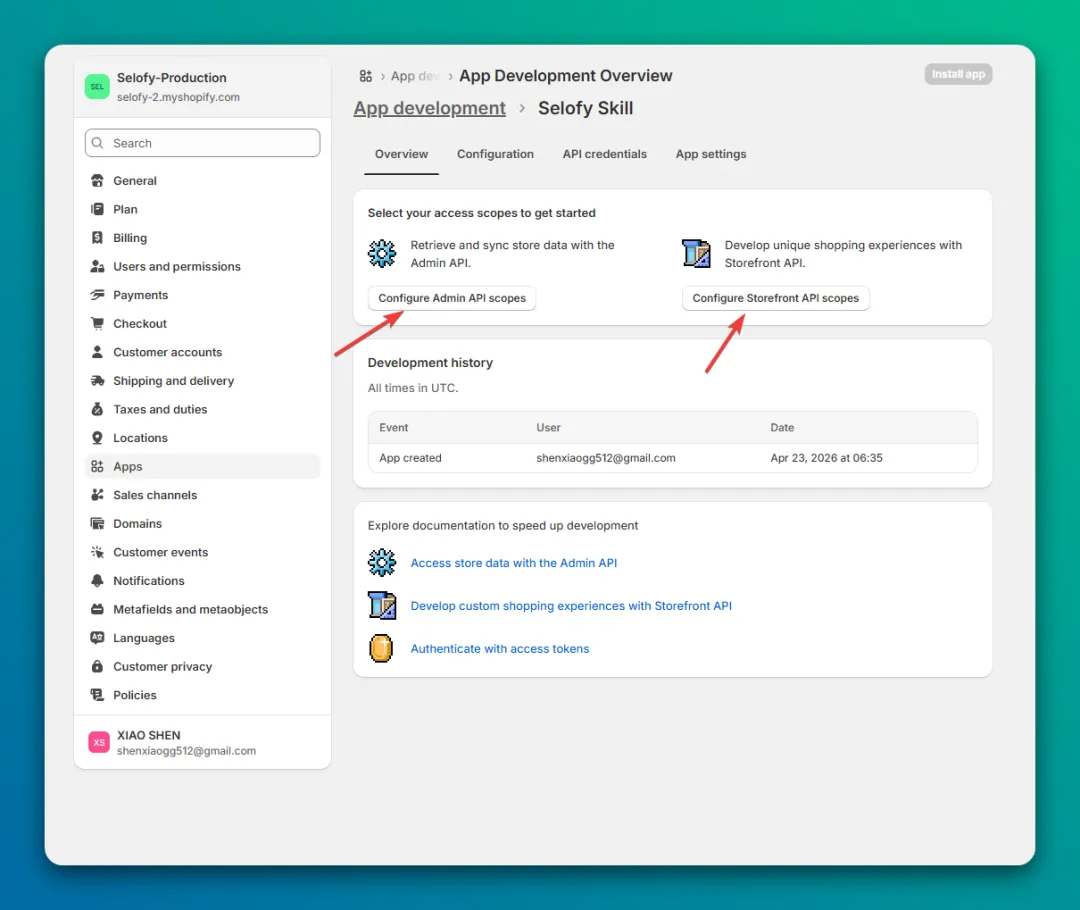Click Configure Storefront API scopes button
The height and width of the screenshot is (910, 1080).
pyautogui.click(x=776, y=298)
